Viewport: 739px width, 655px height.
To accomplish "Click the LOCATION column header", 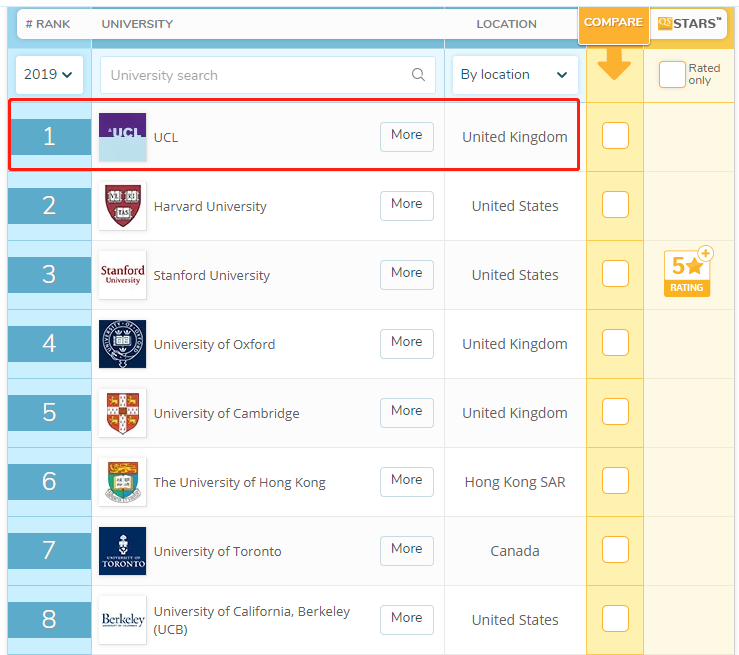I will coord(506,24).
